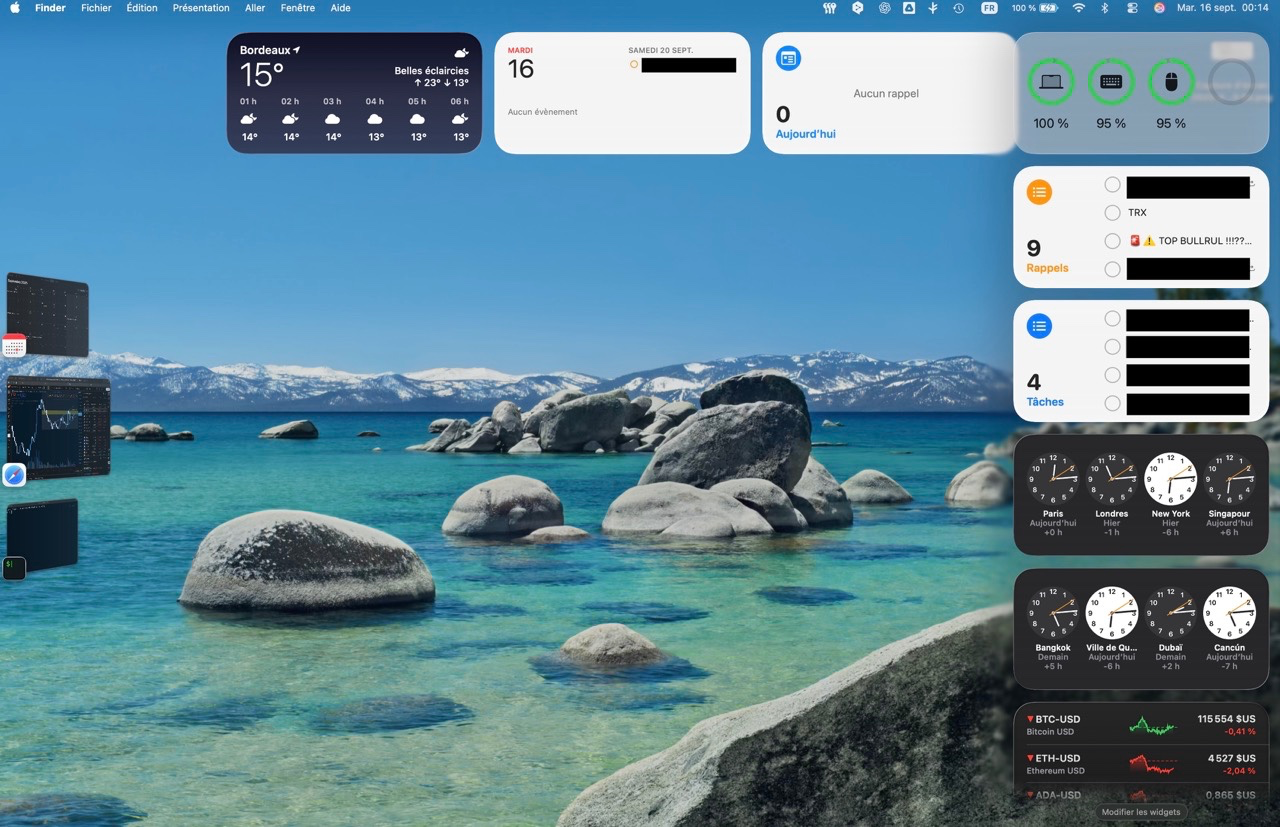Open the orange Rappels list icon
Screen dimensions: 1280x827
1040,192
